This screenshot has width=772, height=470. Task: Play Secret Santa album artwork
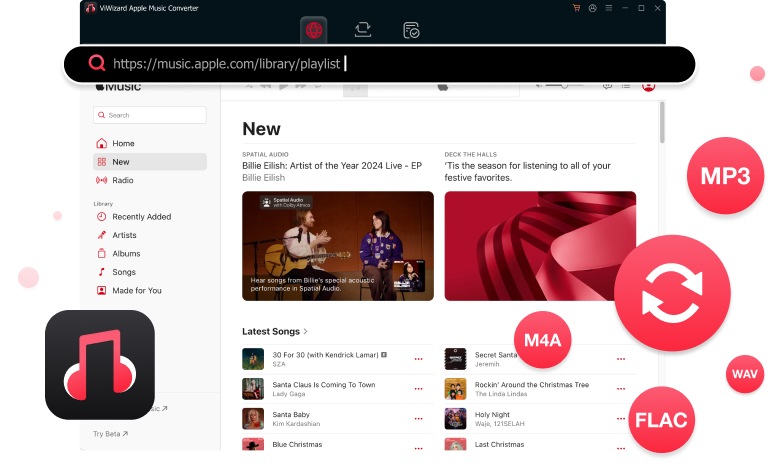[455, 359]
